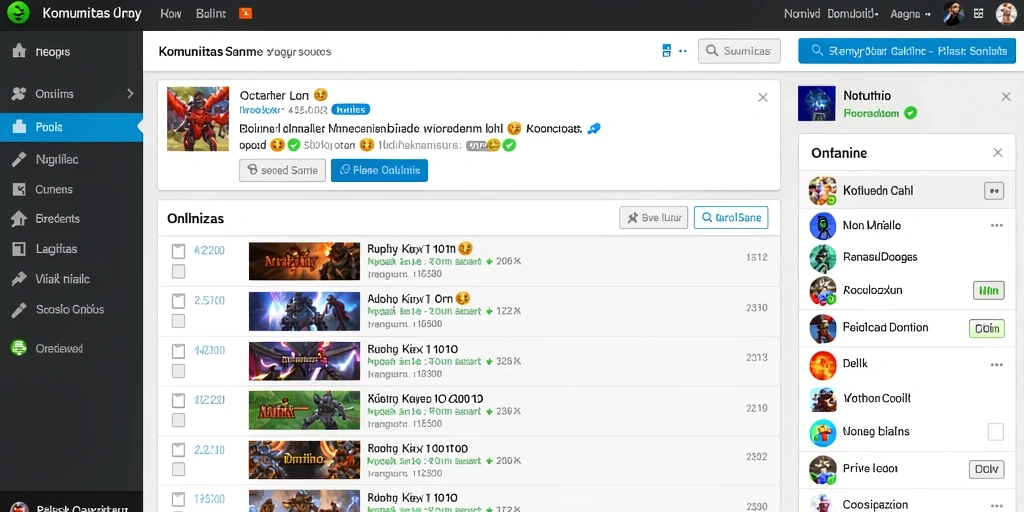This screenshot has height=512, width=1024.
Task: Open the green Ruphy Kayeo game thumbnail
Action: point(304,409)
